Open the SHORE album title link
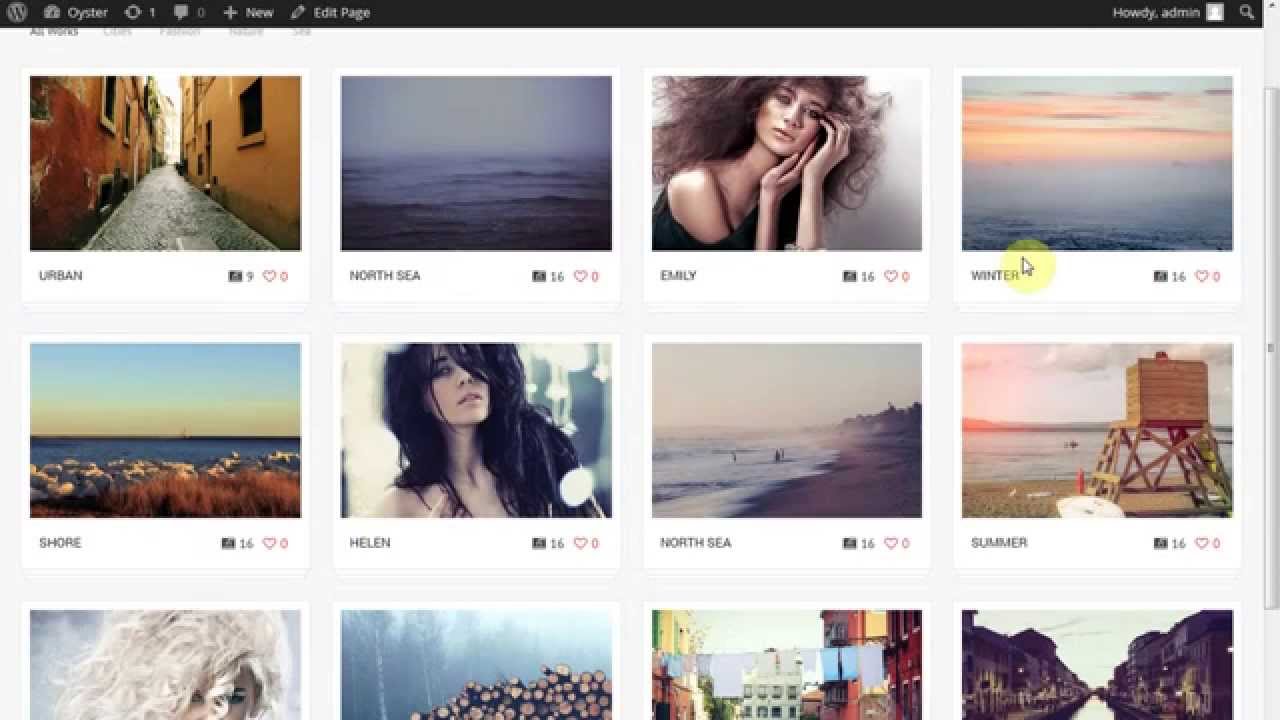Viewport: 1280px width, 720px height. [60, 542]
